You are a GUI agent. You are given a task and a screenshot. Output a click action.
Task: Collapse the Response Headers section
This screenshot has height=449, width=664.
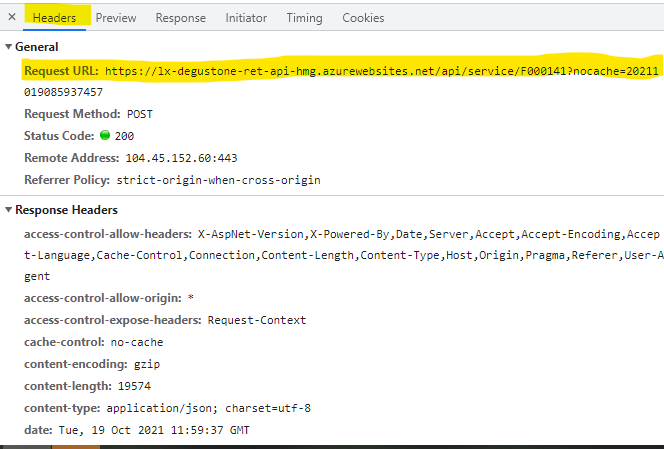[9, 210]
